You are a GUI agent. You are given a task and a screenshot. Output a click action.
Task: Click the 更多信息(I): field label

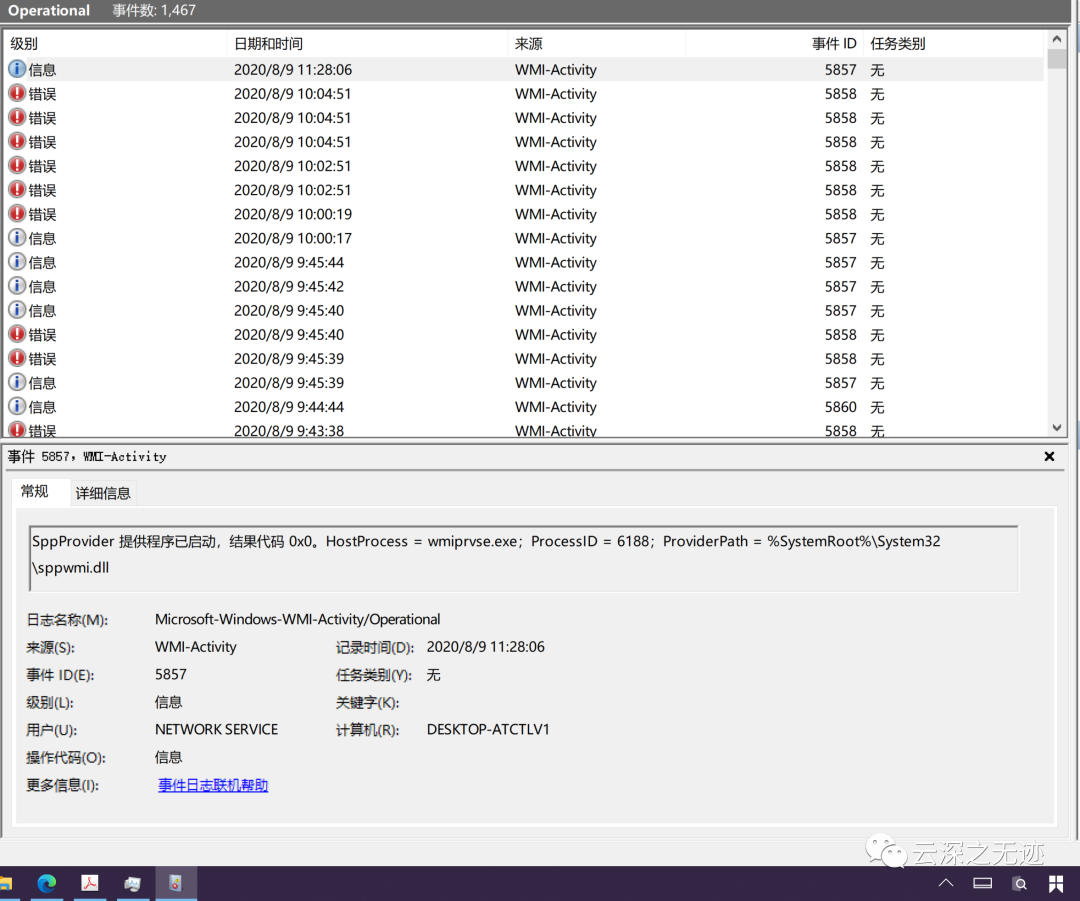coord(63,785)
